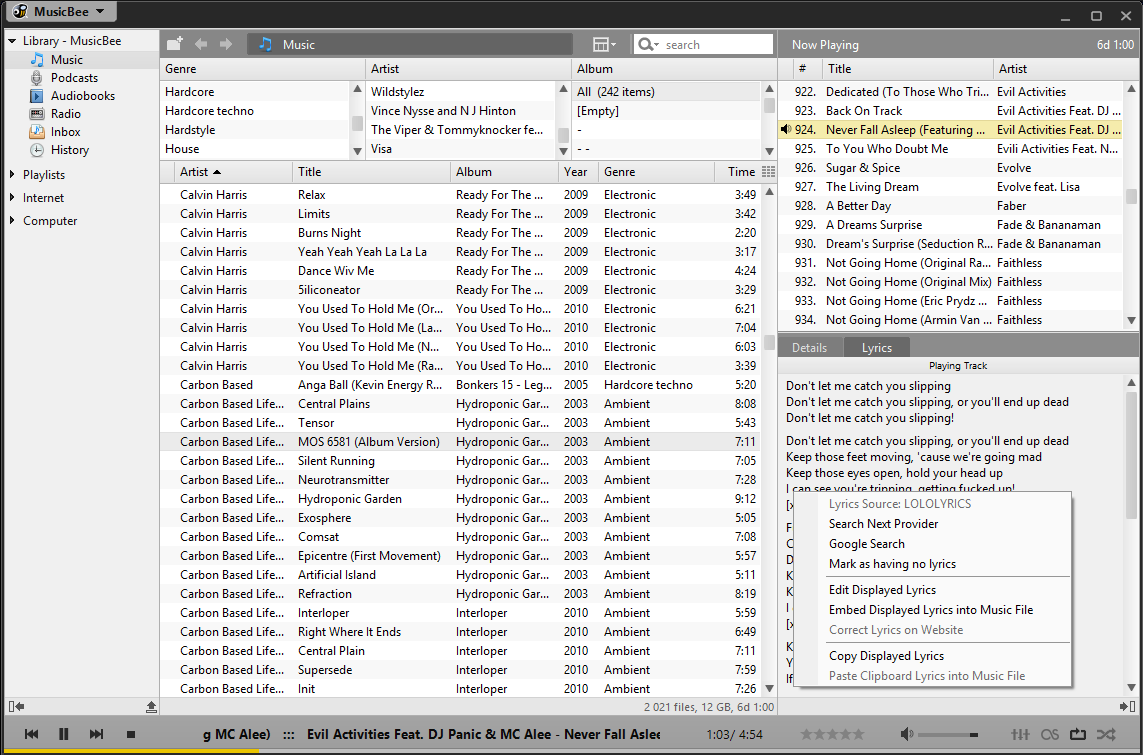
Task: Open the panel layout view dropdown
Action: point(604,44)
